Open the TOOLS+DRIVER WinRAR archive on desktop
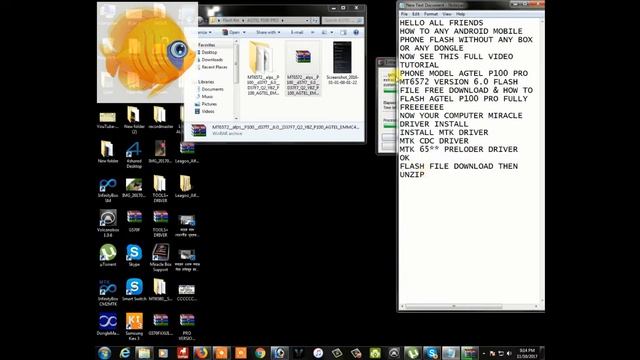 point(160,224)
